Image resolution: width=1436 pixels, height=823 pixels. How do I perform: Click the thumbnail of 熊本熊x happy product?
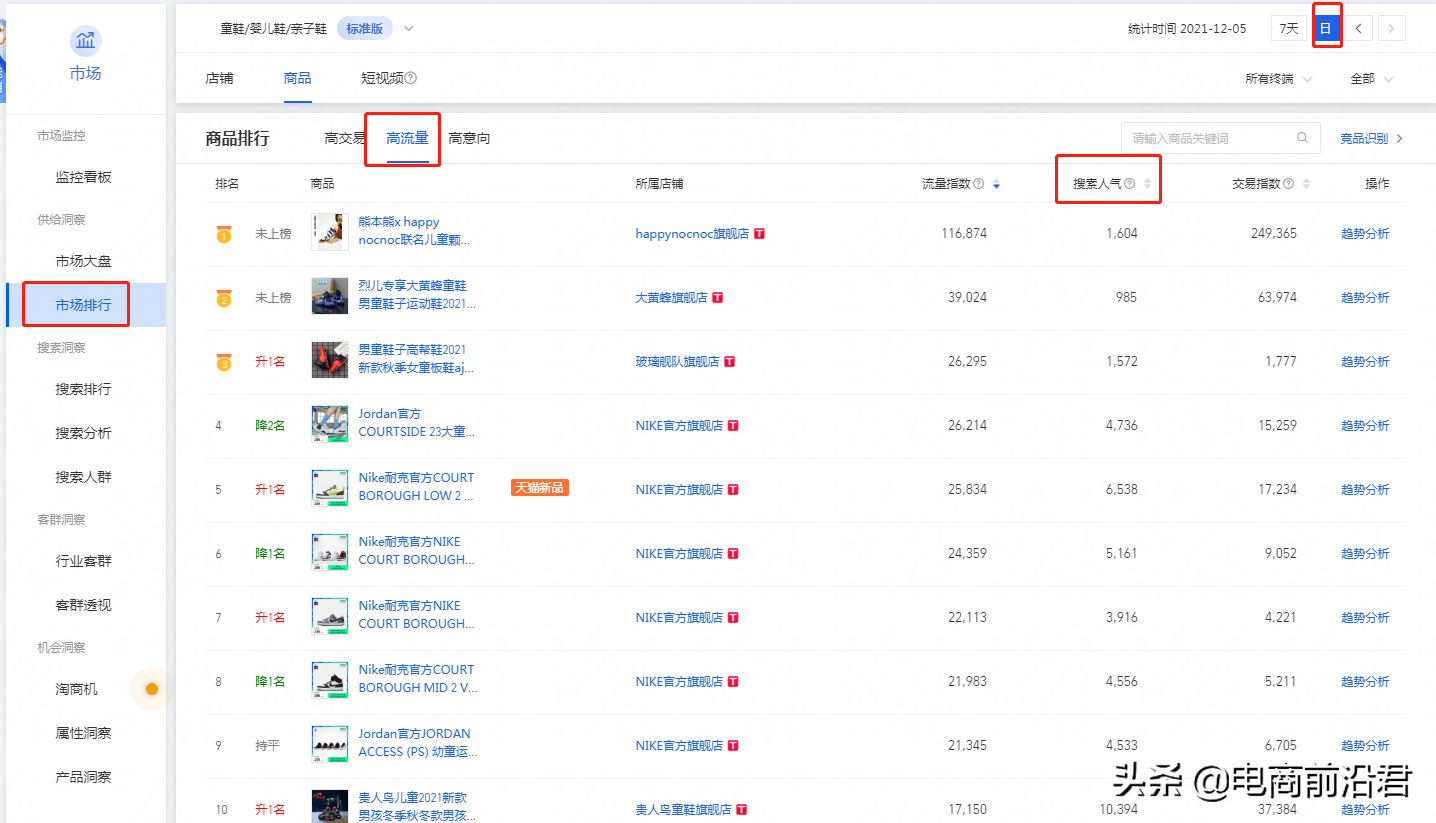pos(330,232)
